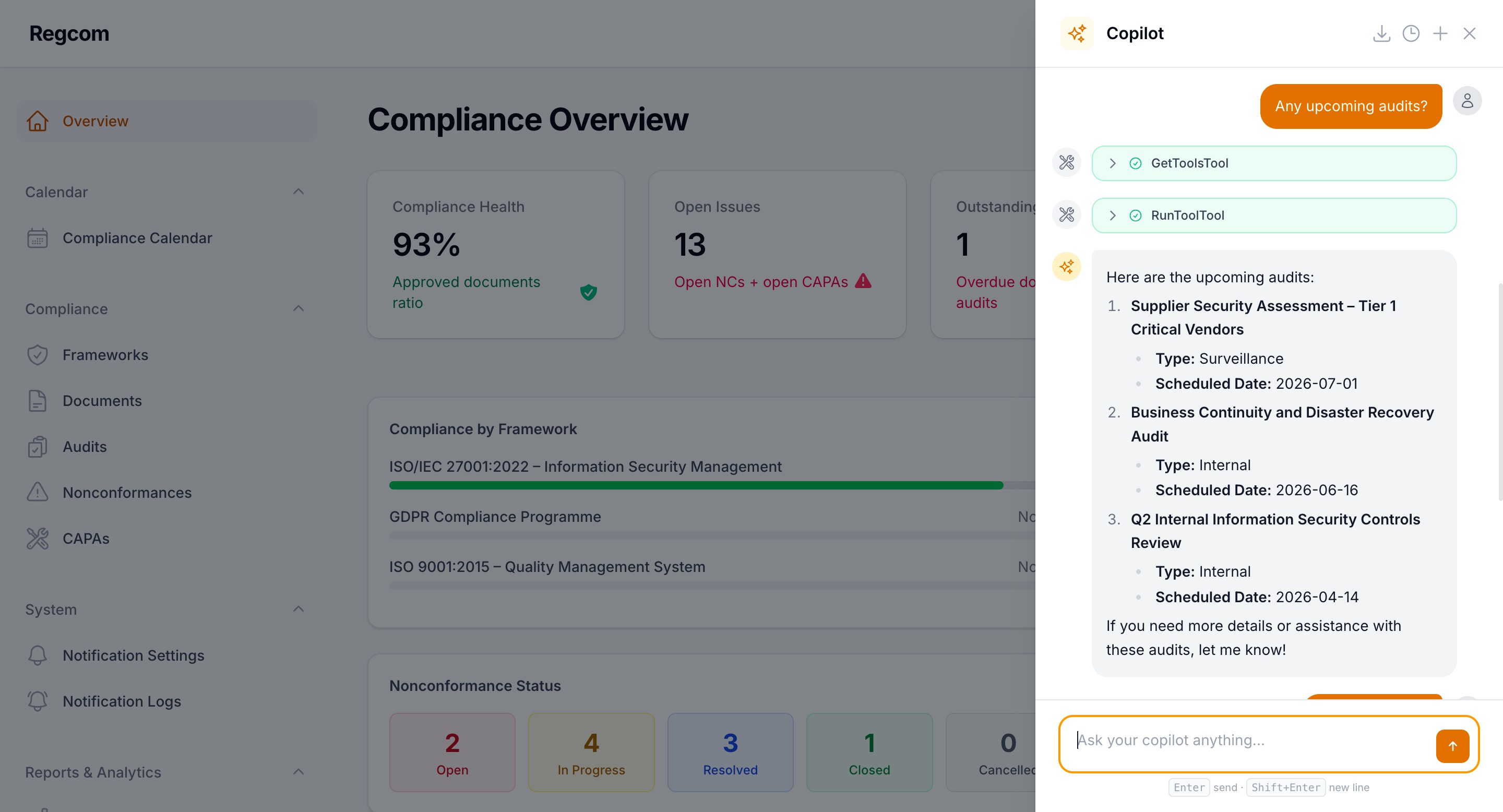The height and width of the screenshot is (812, 1503).
Task: Click the ISO 9001:2015 progress bar
Action: point(712,585)
